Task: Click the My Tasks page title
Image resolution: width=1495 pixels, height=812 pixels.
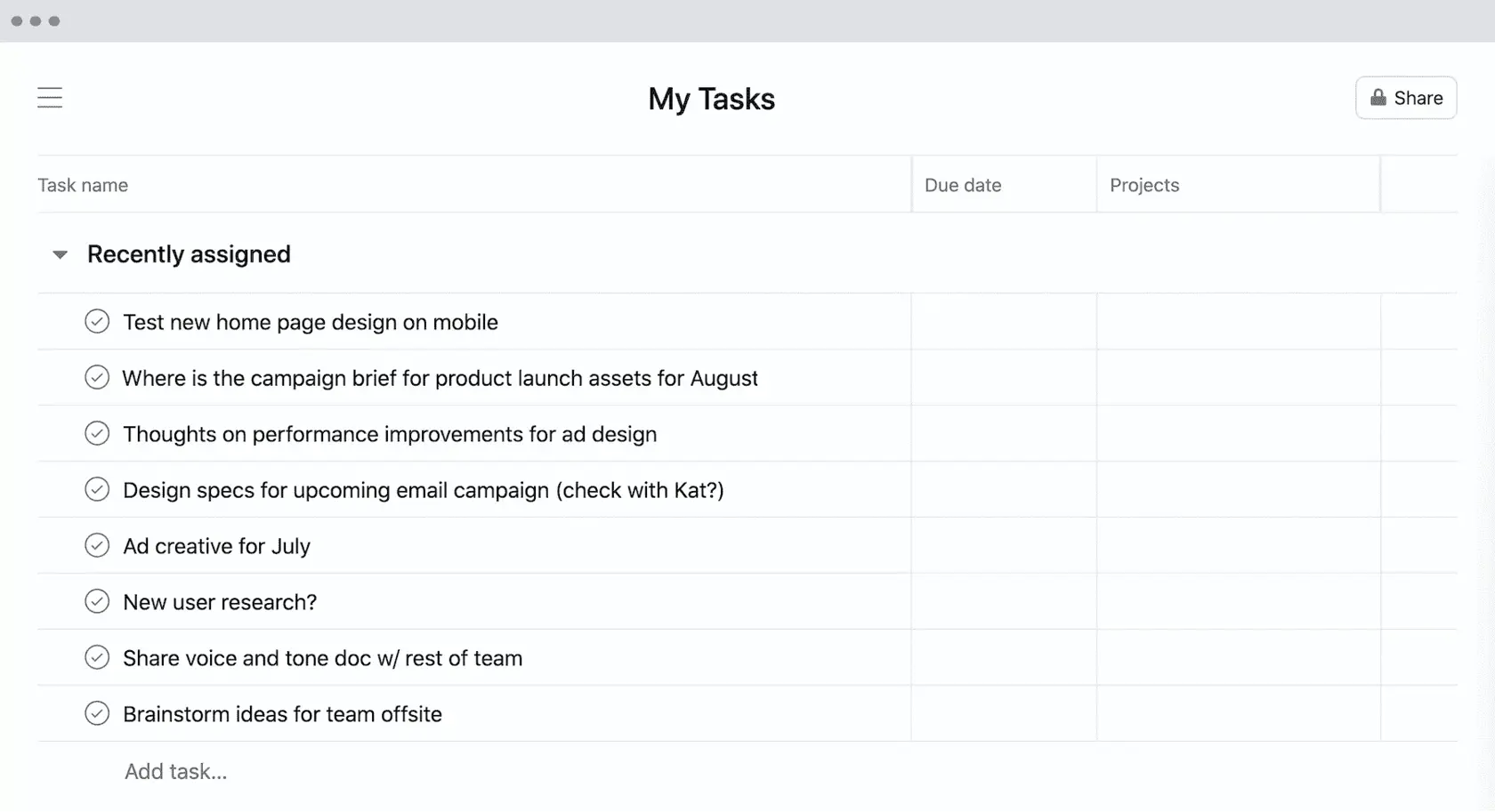Action: pos(712,99)
